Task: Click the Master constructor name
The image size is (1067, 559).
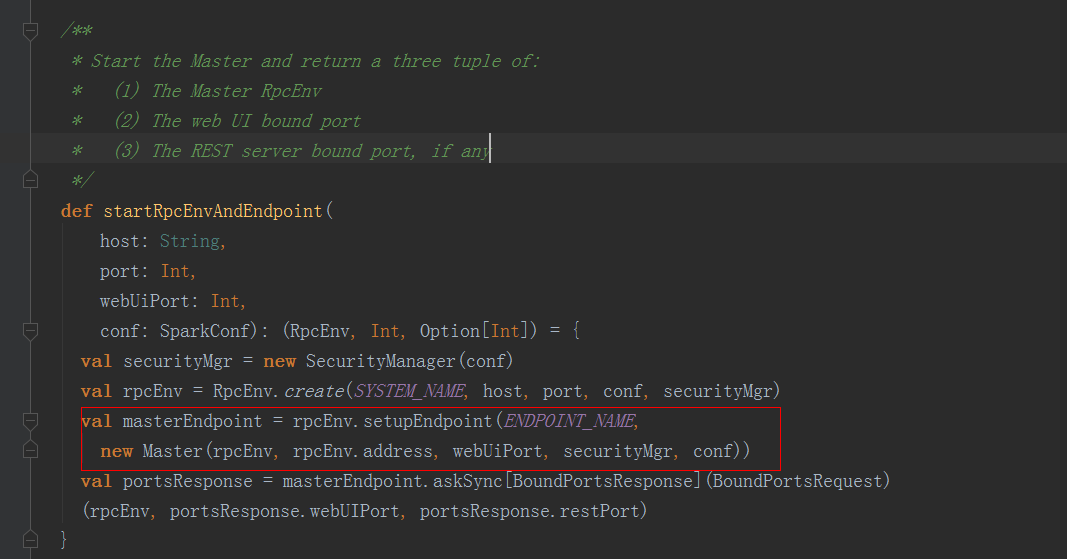Action: coord(172,451)
